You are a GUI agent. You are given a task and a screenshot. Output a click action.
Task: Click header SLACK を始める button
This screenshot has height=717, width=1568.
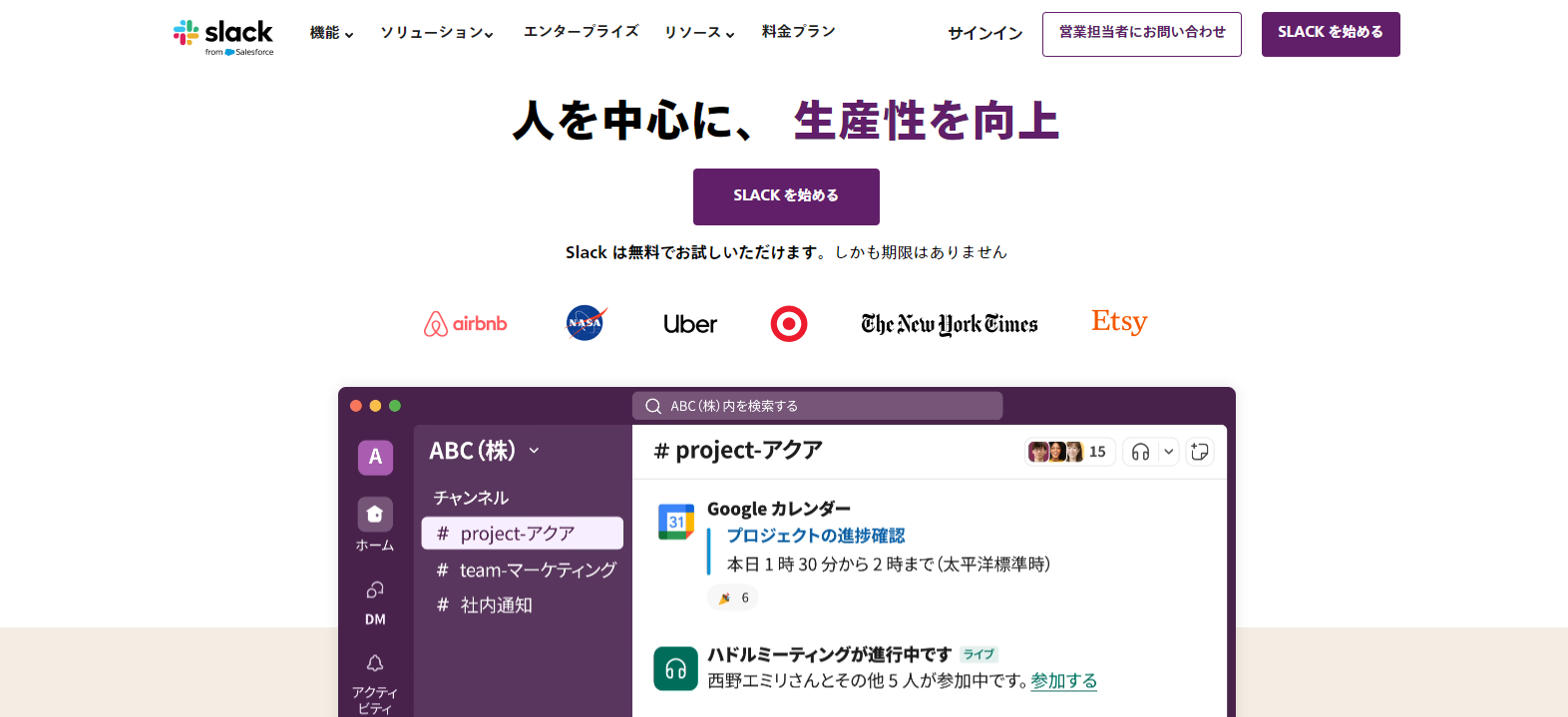(1331, 34)
